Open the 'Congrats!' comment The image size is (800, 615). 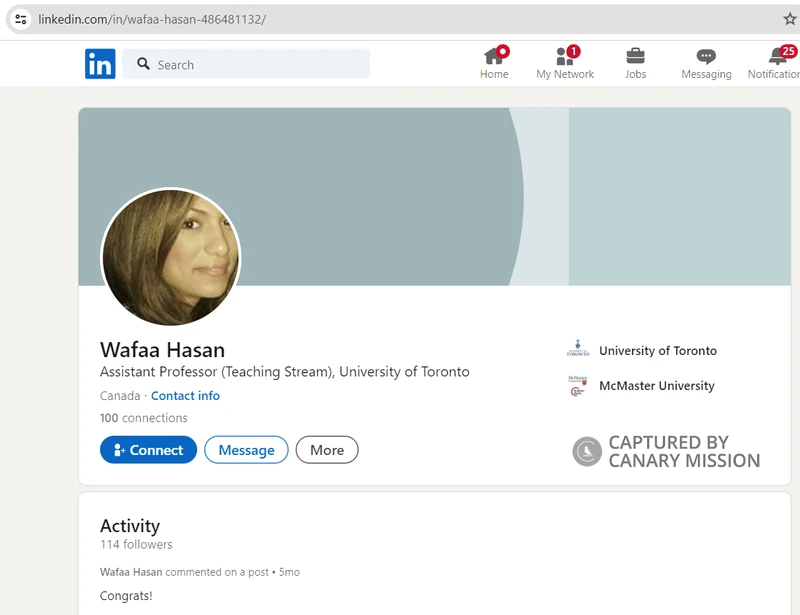(x=126, y=596)
